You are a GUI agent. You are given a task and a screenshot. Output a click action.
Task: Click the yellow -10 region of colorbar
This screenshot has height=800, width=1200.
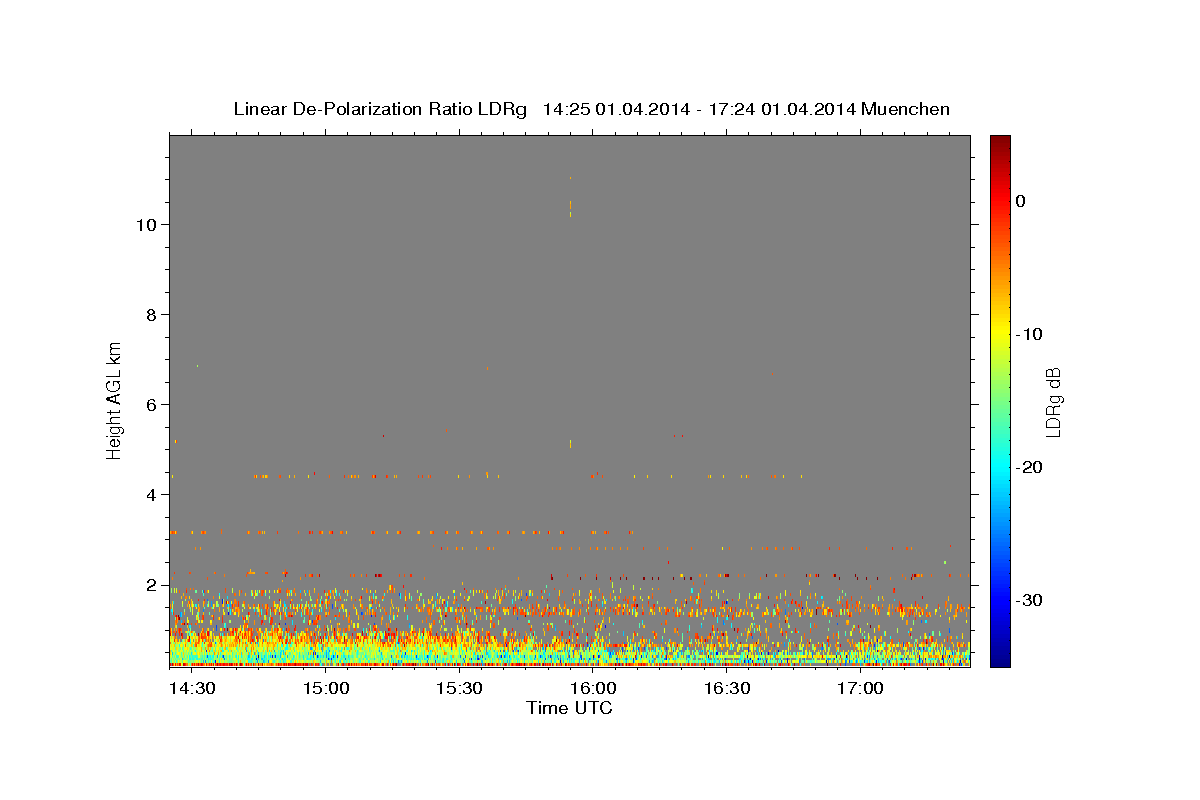pyautogui.click(x=1000, y=334)
